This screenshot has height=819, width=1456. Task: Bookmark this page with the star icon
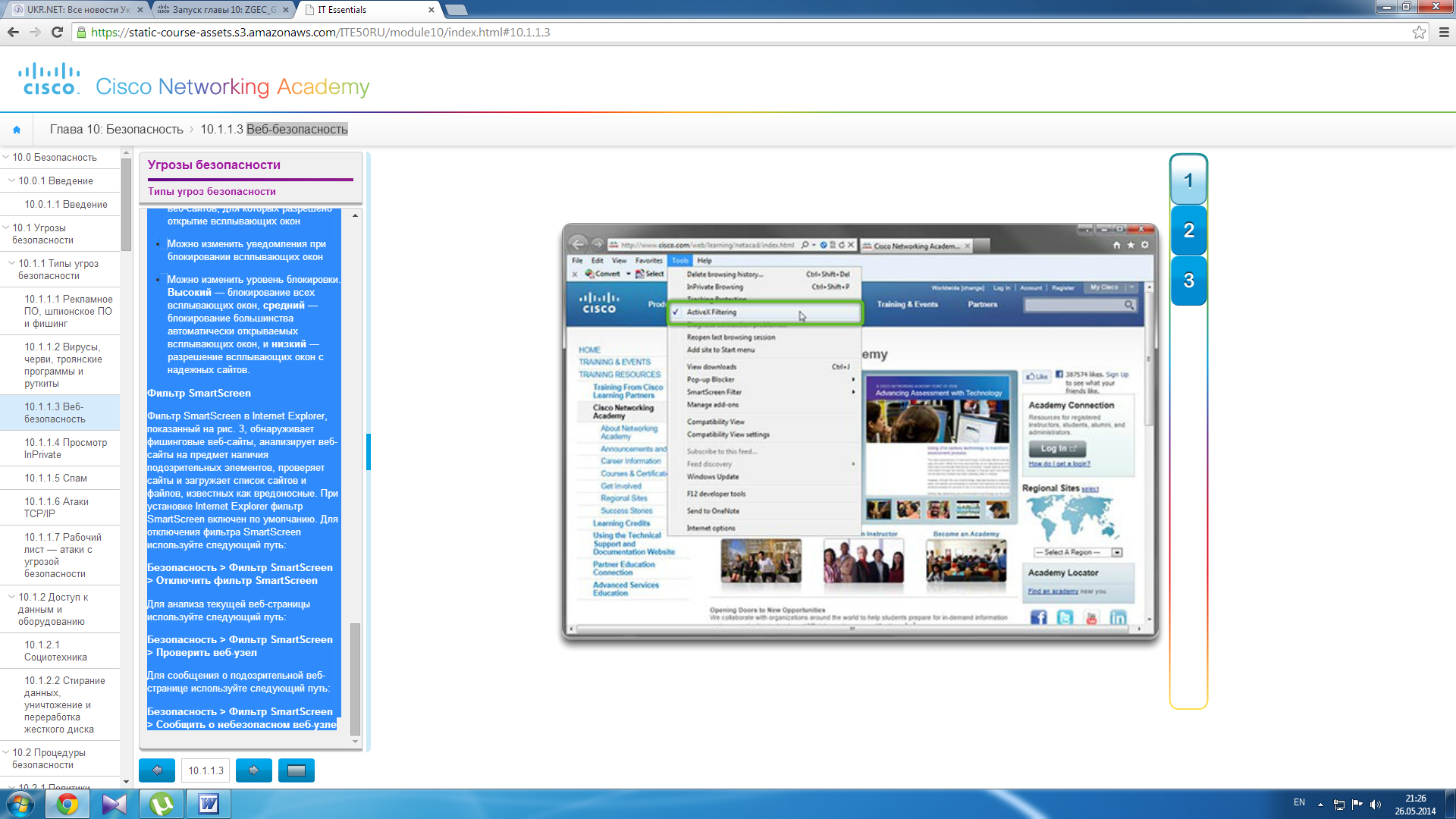pos(1419,33)
